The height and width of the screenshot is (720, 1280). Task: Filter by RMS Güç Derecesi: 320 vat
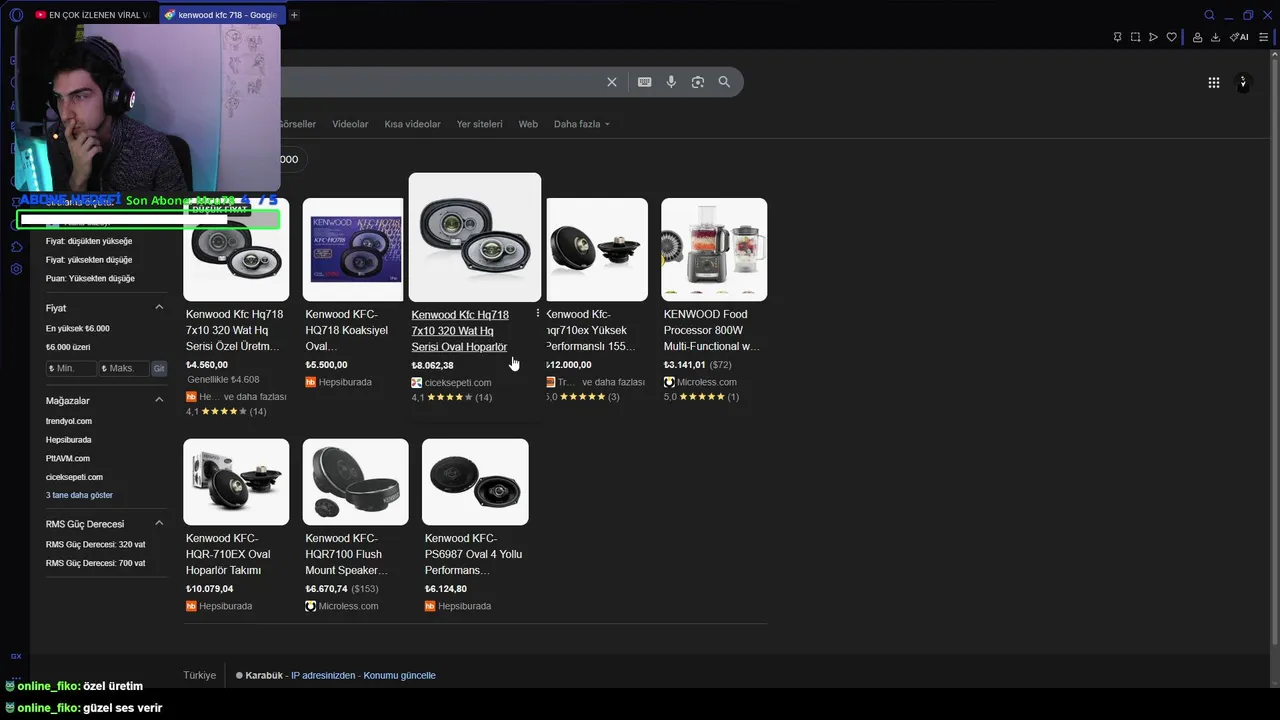pos(95,544)
